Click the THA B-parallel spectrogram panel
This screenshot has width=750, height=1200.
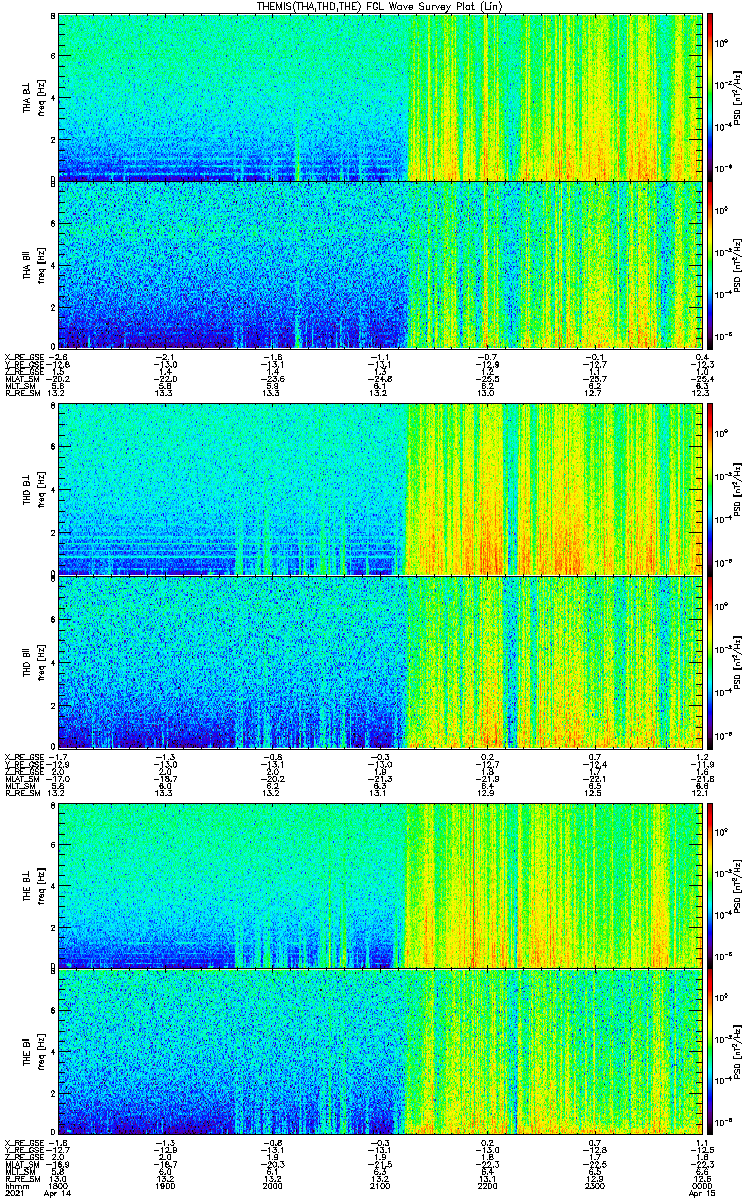379,264
